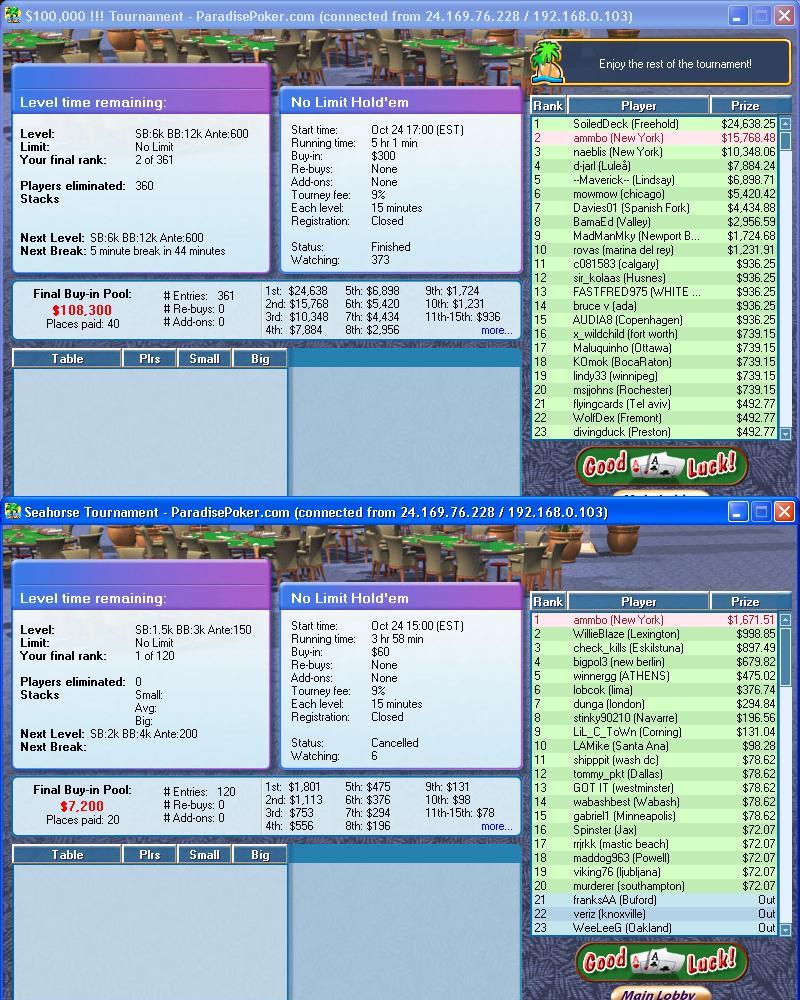
Task: Close the $100,000 Tournament window
Action: pyautogui.click(x=784, y=16)
